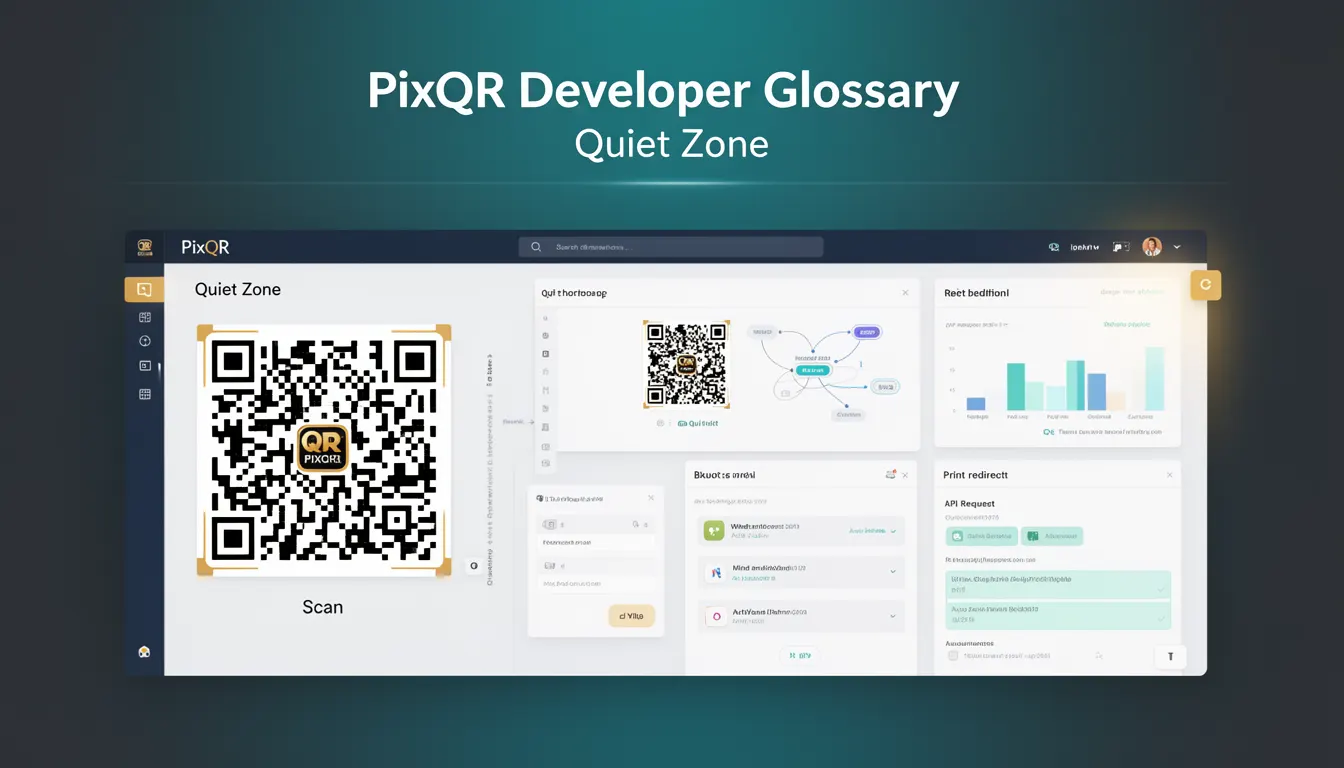Select the highlighted gold sidebar icon
Image resolution: width=1344 pixels, height=768 pixels.
coord(144,290)
